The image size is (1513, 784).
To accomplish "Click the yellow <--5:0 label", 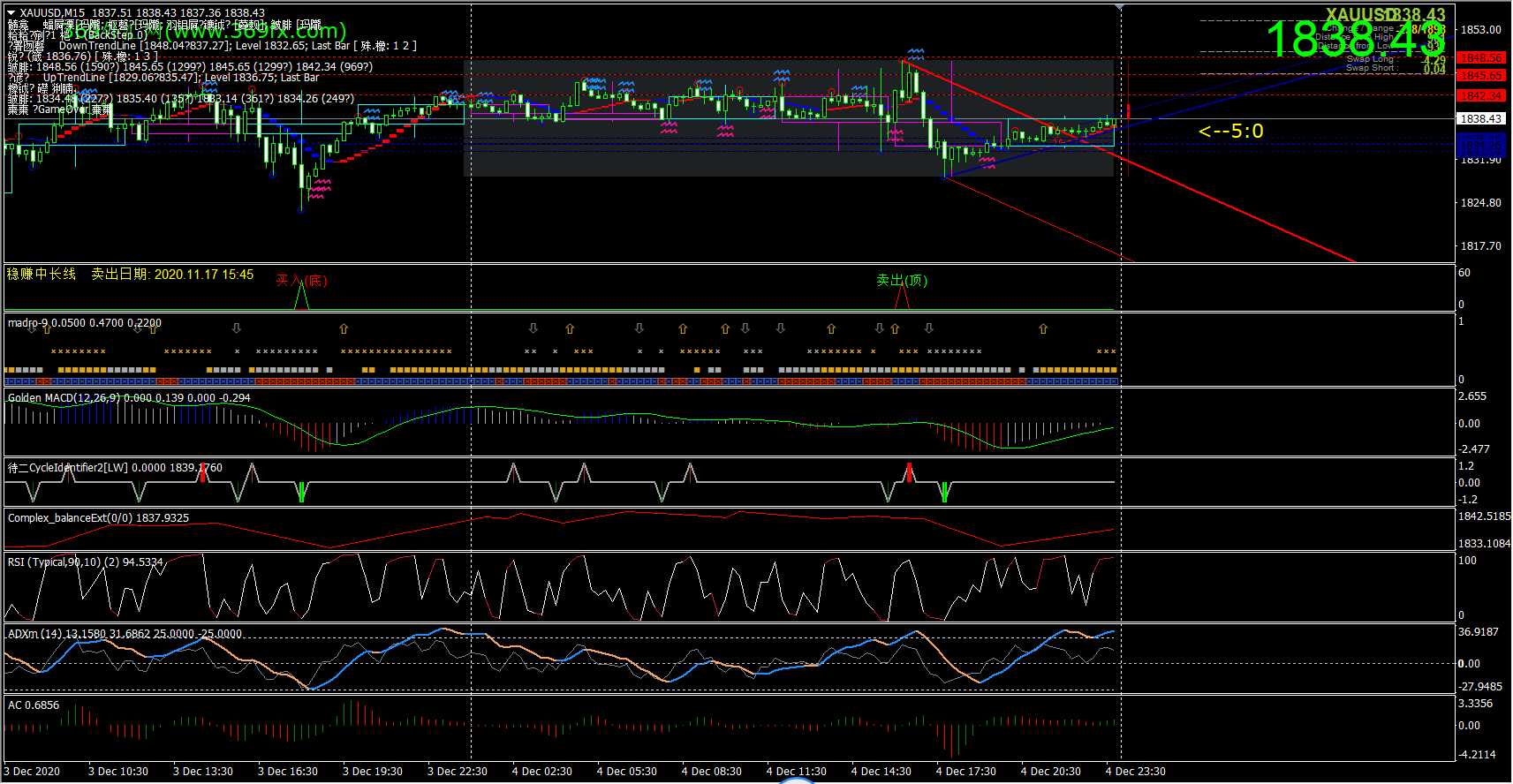I will (x=1230, y=131).
